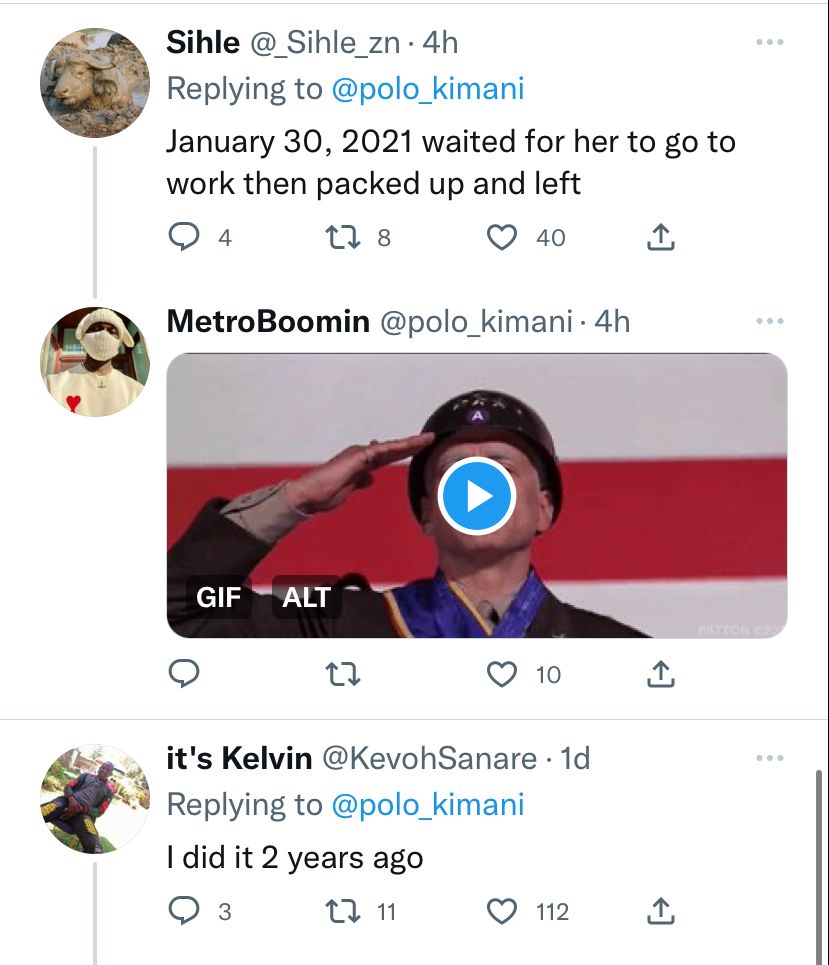Open Sihle's buffalo profile picture
This screenshot has width=829, height=965.
[95, 82]
